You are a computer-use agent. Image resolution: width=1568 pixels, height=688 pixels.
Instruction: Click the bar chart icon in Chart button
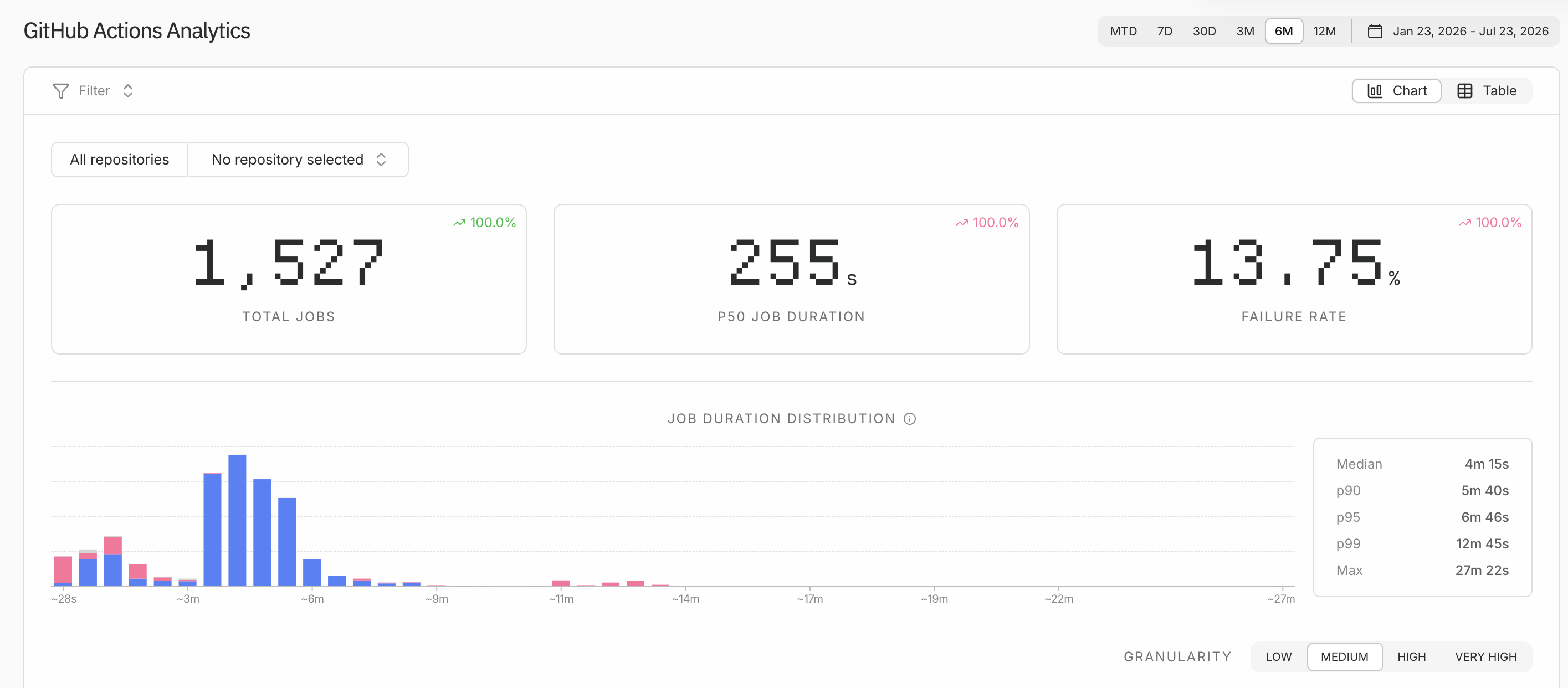[x=1375, y=91]
